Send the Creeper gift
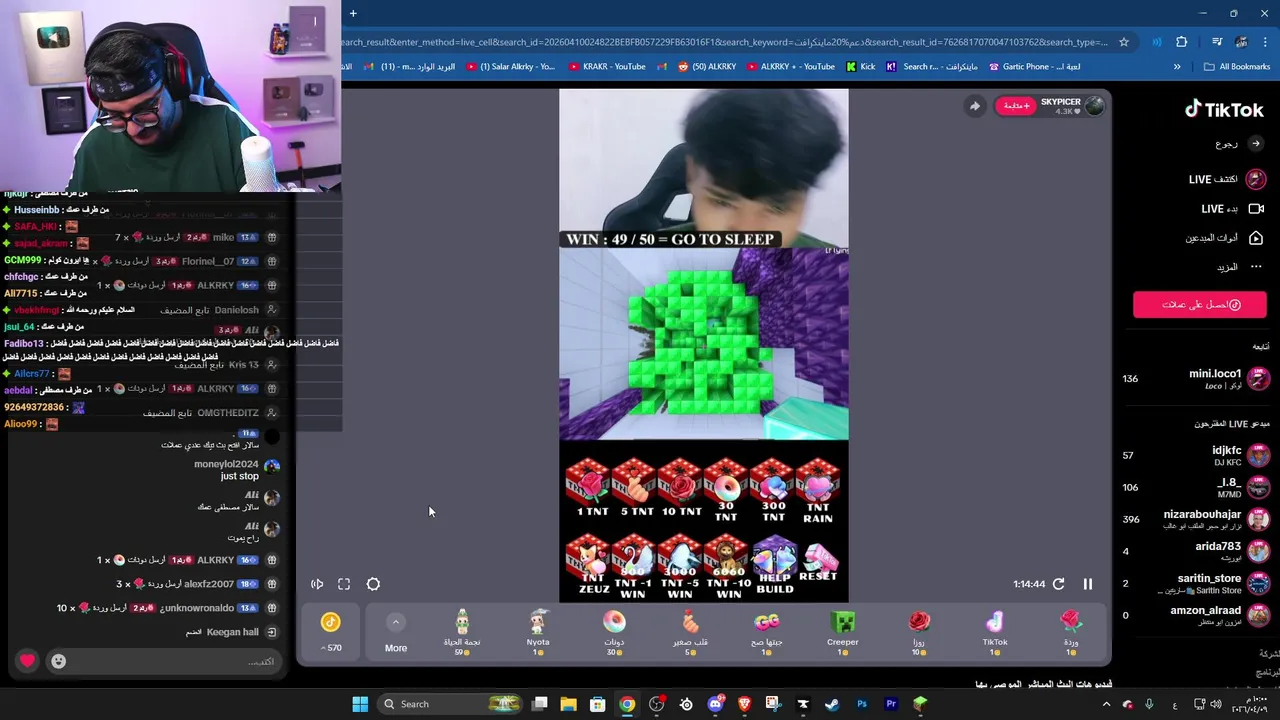The width and height of the screenshot is (1280, 720). (x=843, y=633)
